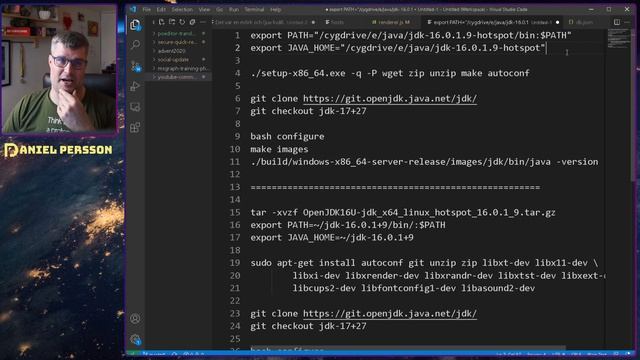Click 'bash configure' on line 9
The image size is (640, 360).
[x=287, y=136]
